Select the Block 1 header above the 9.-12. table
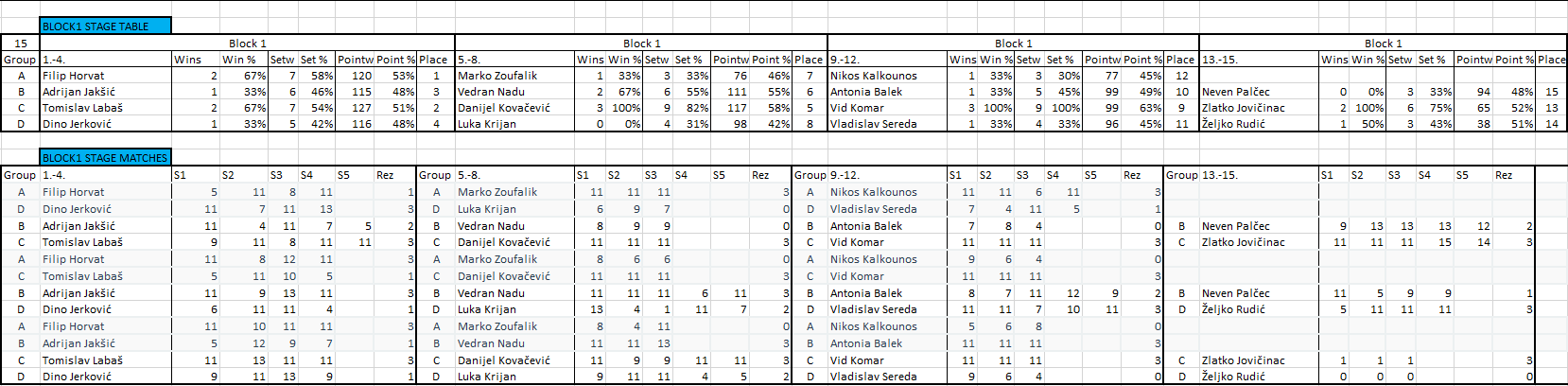 [1013, 44]
